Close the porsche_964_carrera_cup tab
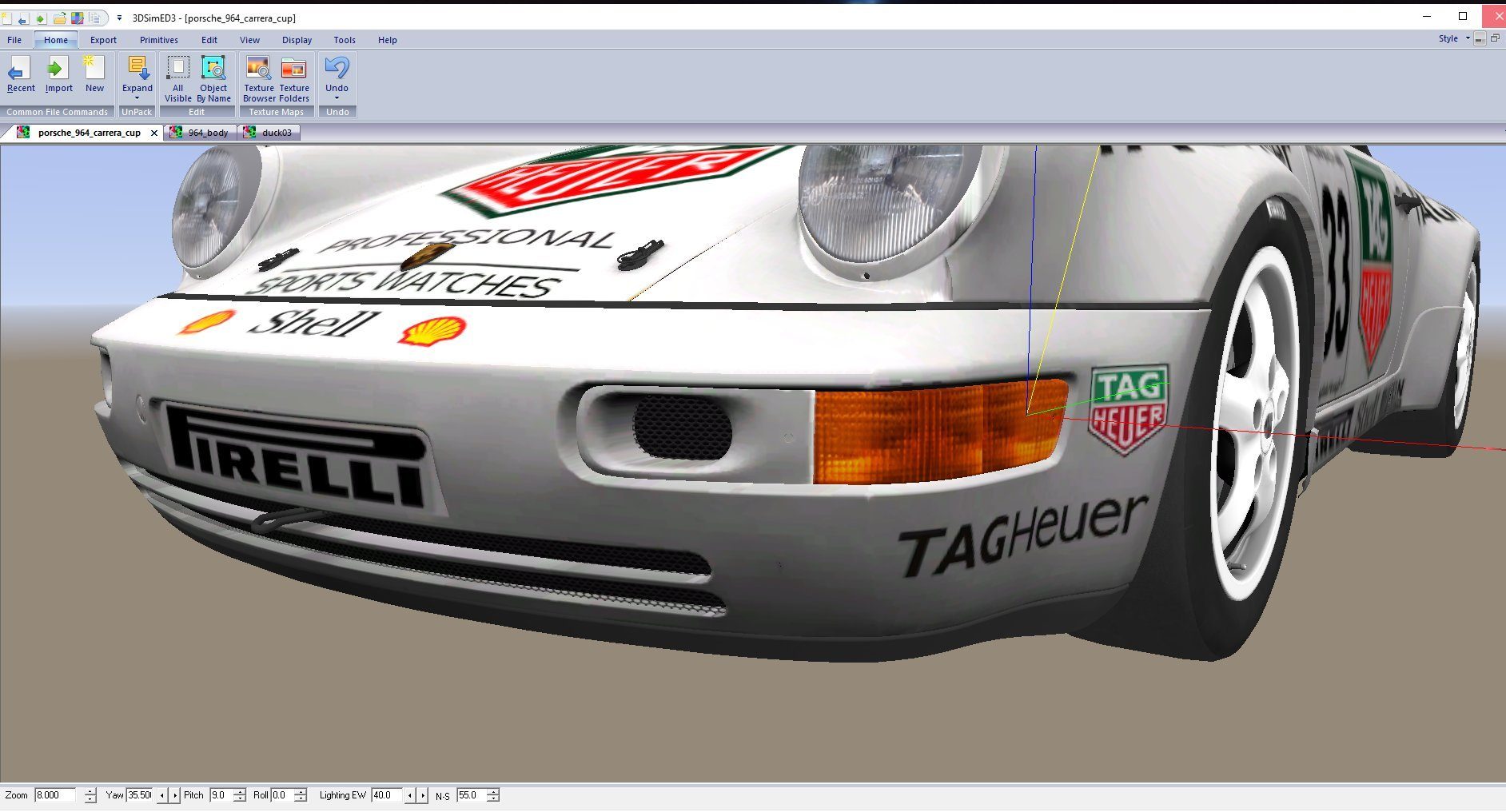Viewport: 1506px width, 812px height. [154, 133]
